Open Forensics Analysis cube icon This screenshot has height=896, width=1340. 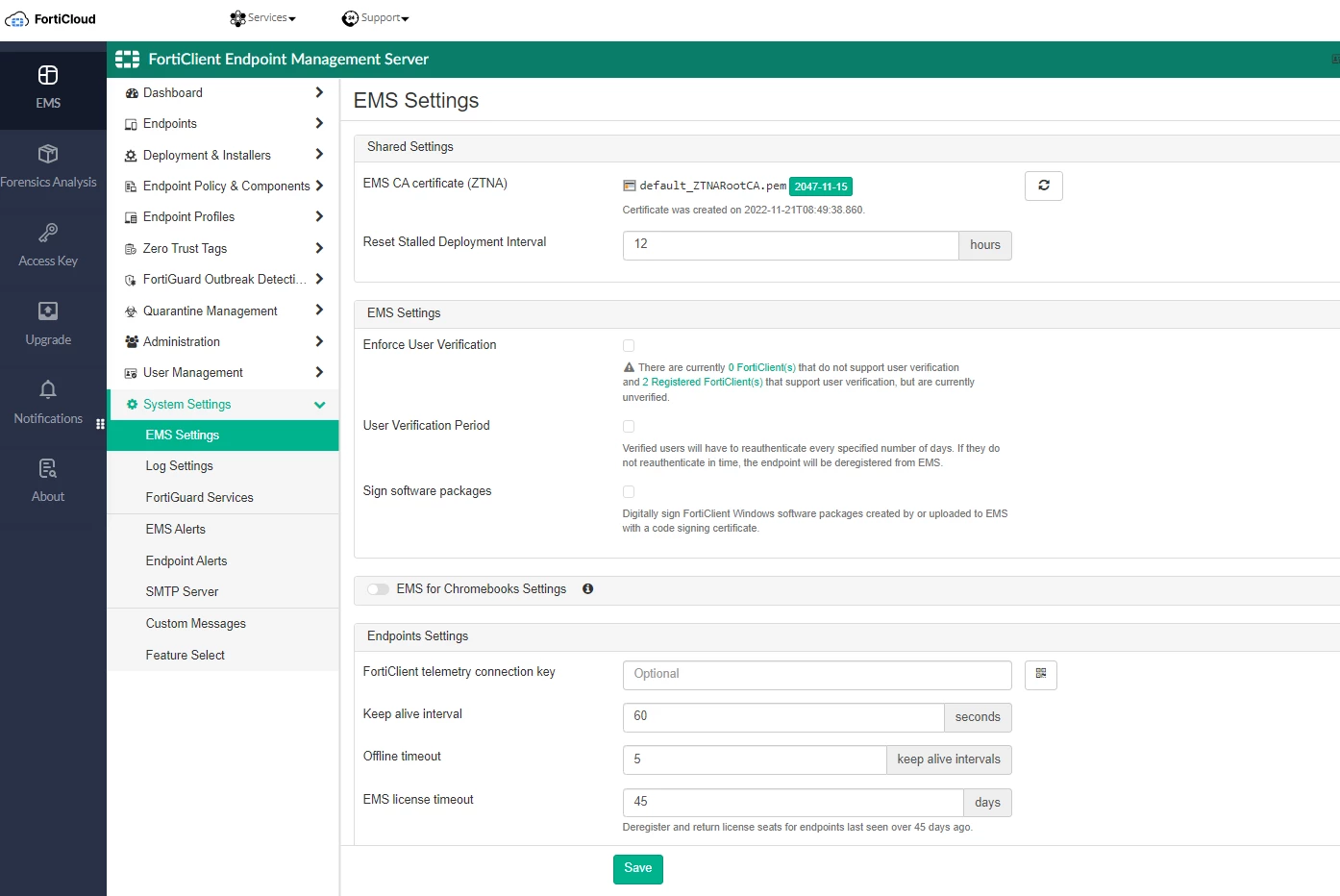48,154
